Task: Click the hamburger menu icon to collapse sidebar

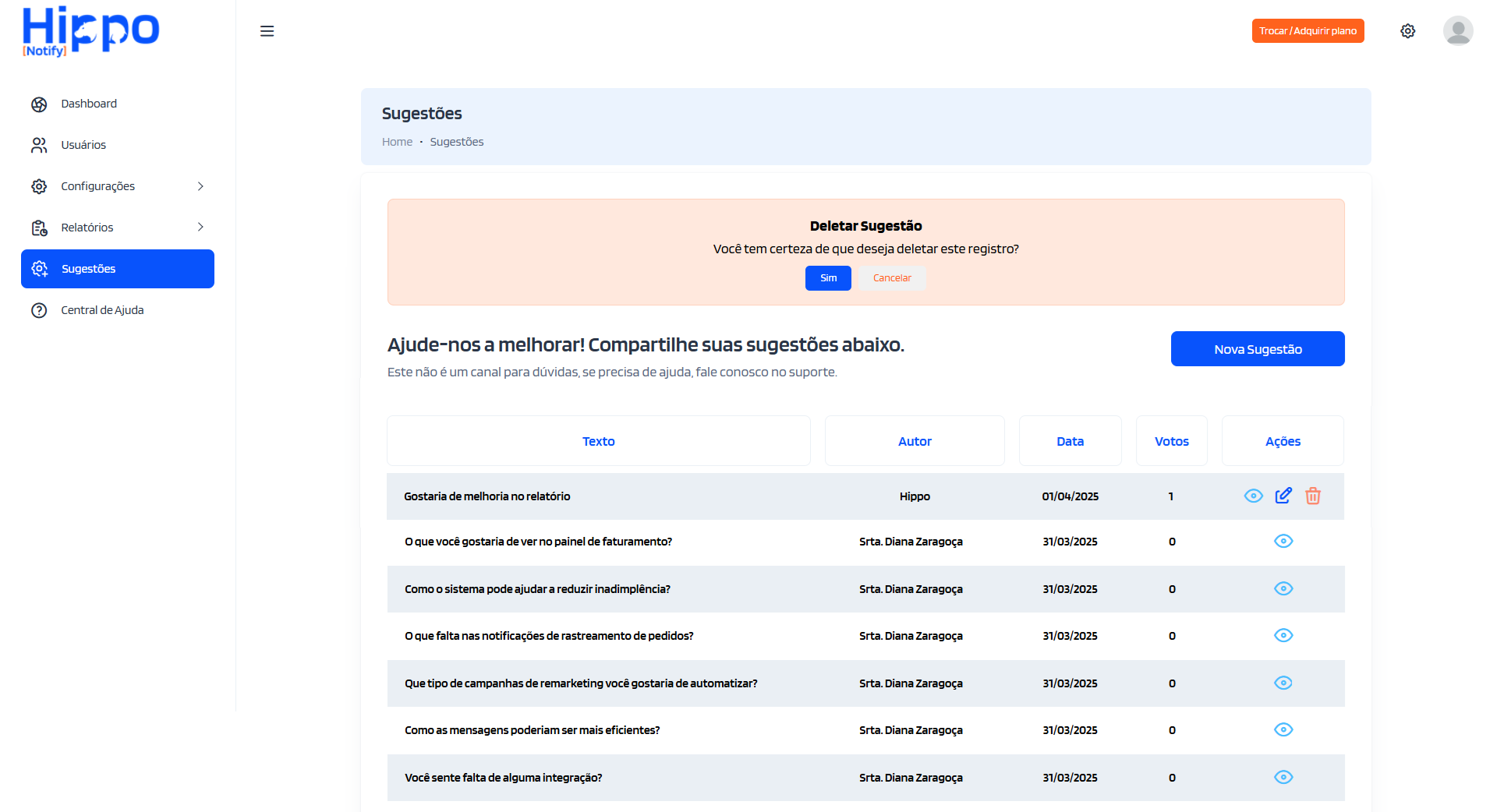Action: [267, 31]
